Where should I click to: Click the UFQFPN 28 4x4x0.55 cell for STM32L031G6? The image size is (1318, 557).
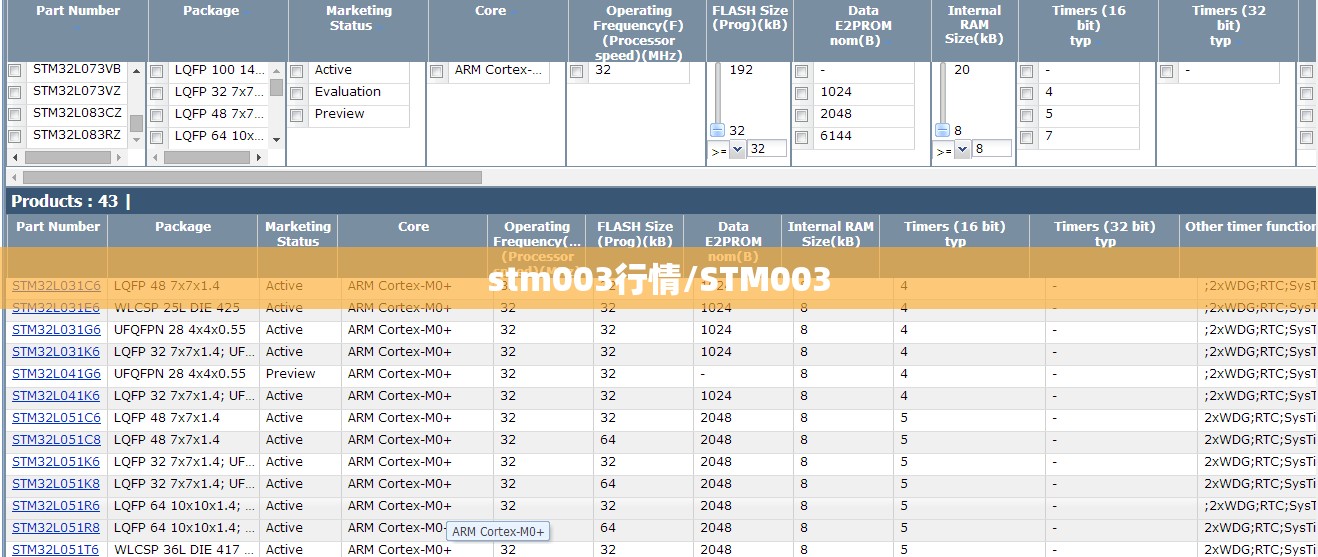click(180, 330)
